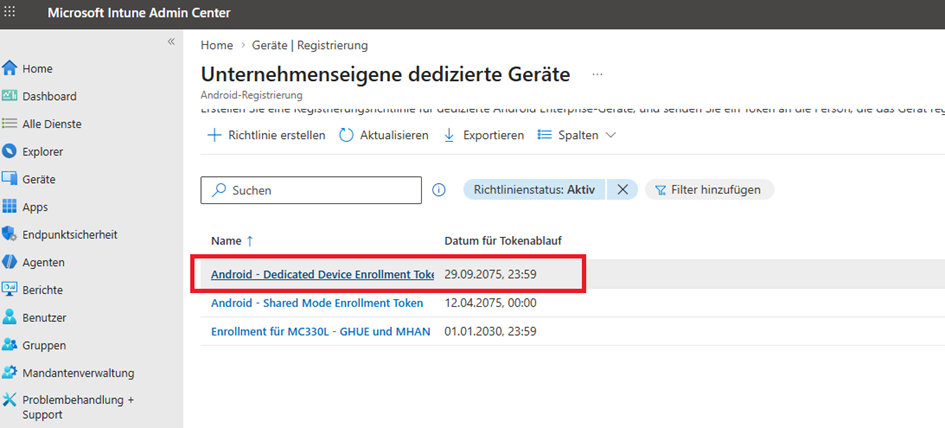
Task: Click the Berichte report icon
Action: tap(10, 290)
